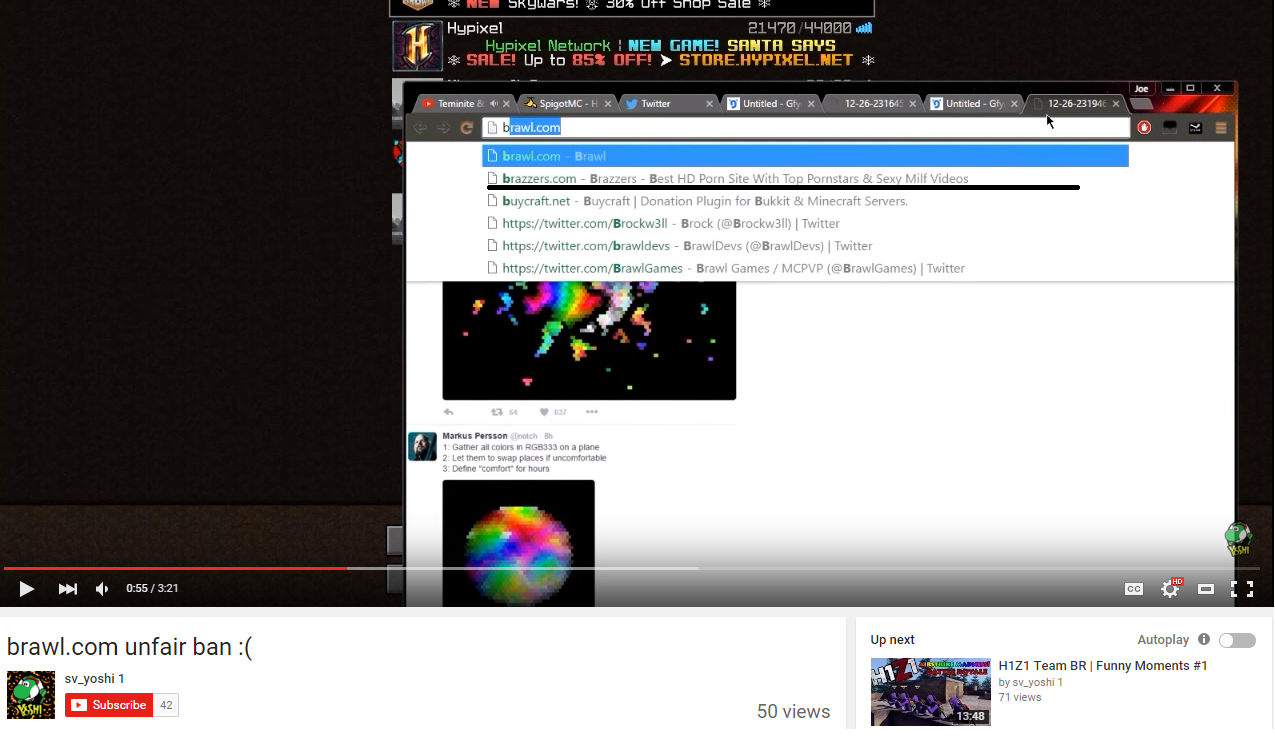
Task: Turn on closed captions (CC)
Action: (1133, 589)
